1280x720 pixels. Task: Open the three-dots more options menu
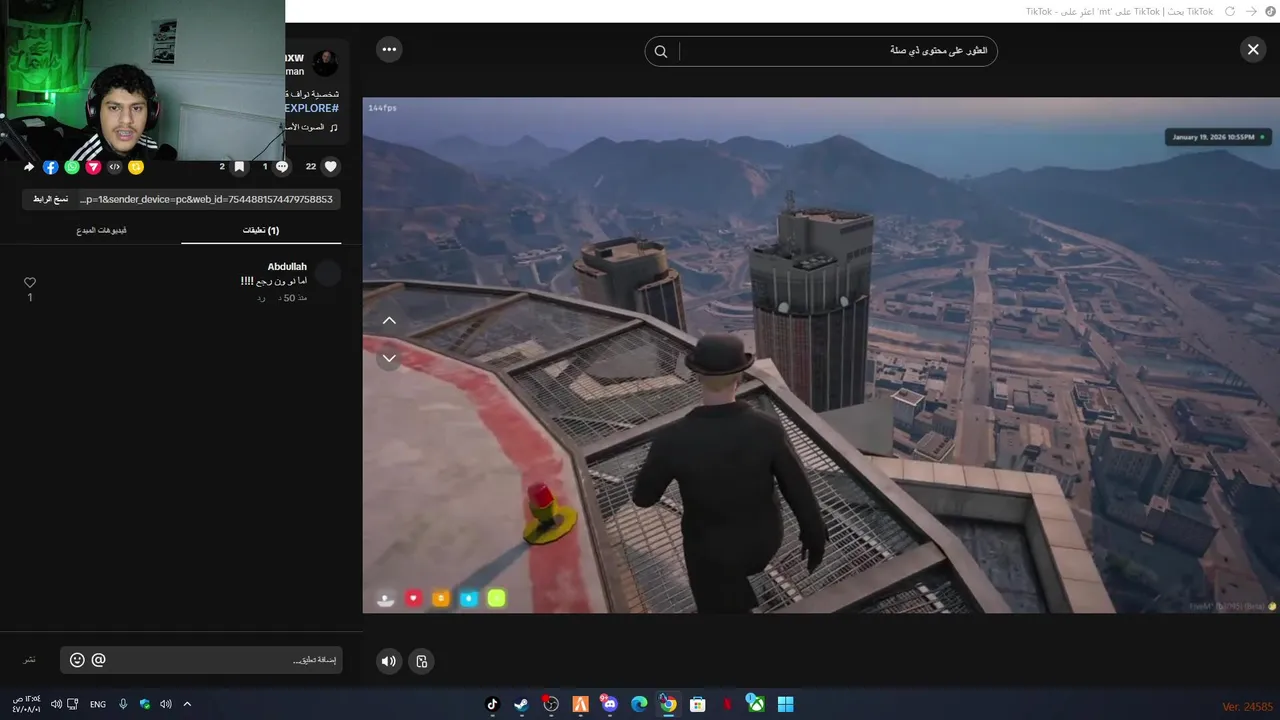click(389, 49)
